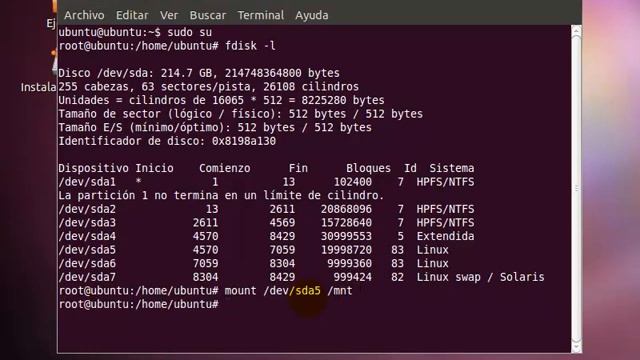
Task: Click the 'sudo su' command text
Action: tap(189, 32)
